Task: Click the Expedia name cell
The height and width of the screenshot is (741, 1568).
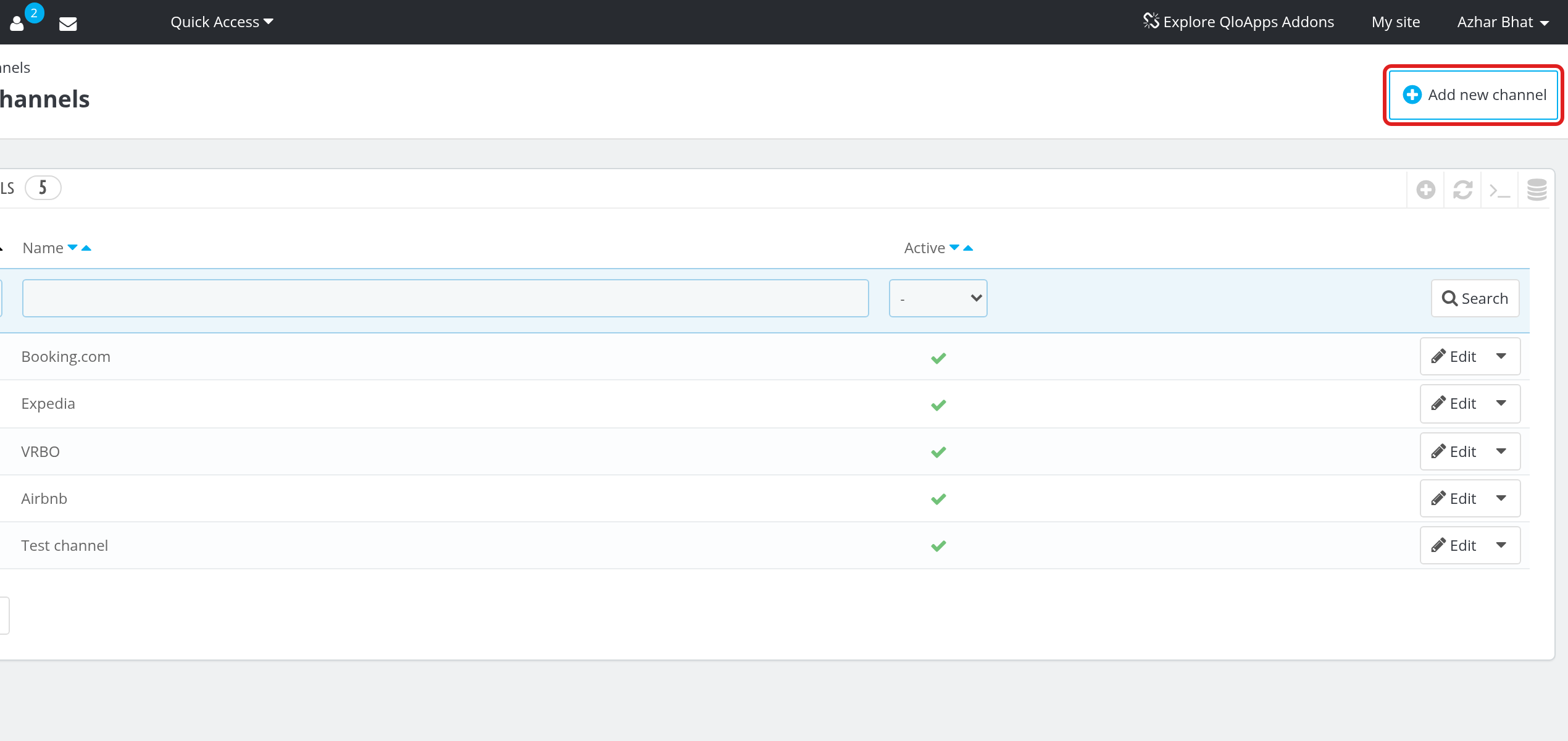Action: pyautogui.click(x=48, y=404)
